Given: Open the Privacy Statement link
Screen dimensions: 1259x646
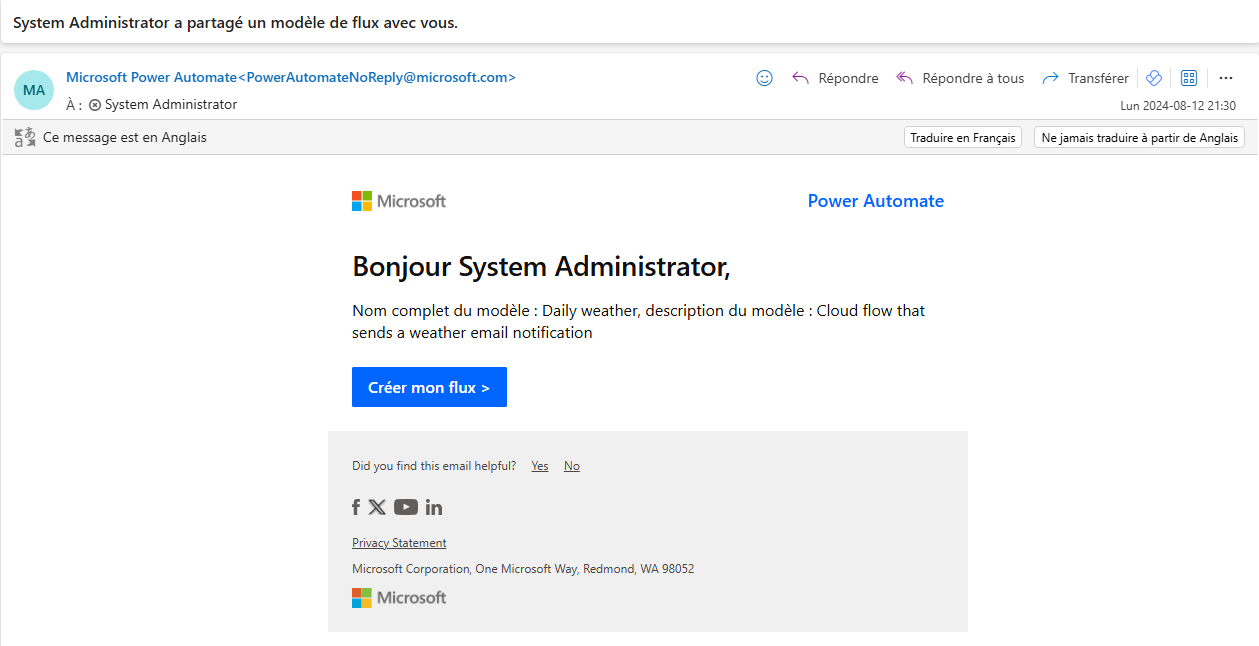Looking at the screenshot, I should pos(398,542).
